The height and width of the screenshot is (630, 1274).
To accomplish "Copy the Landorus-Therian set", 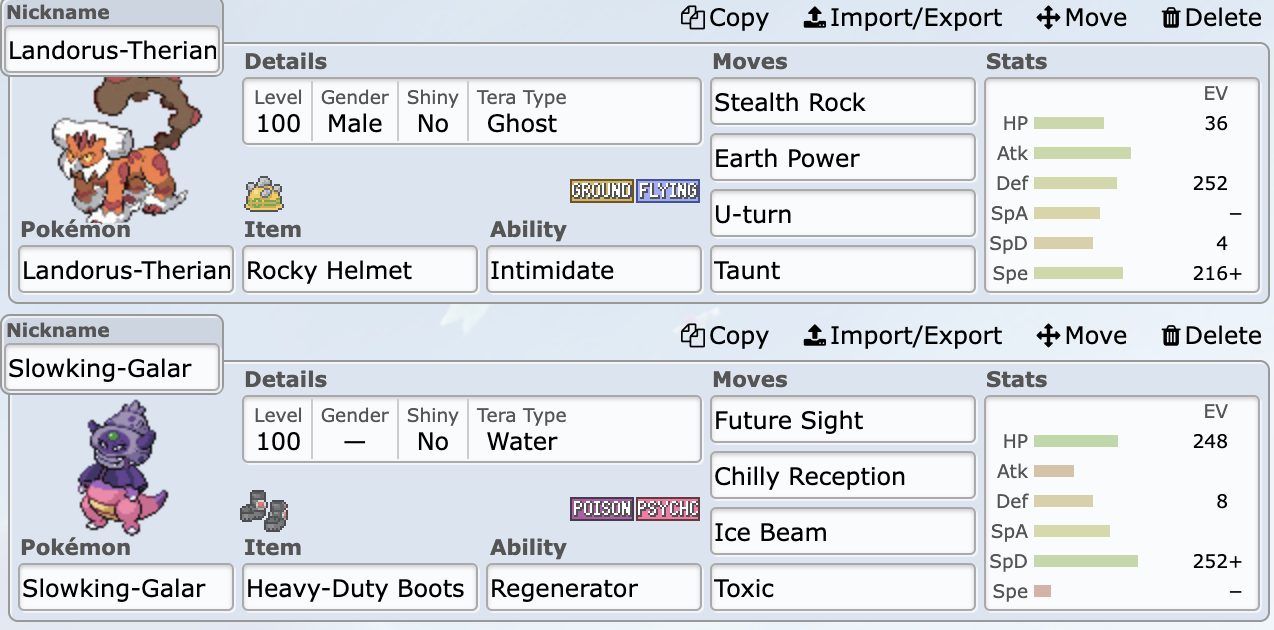I will point(725,18).
